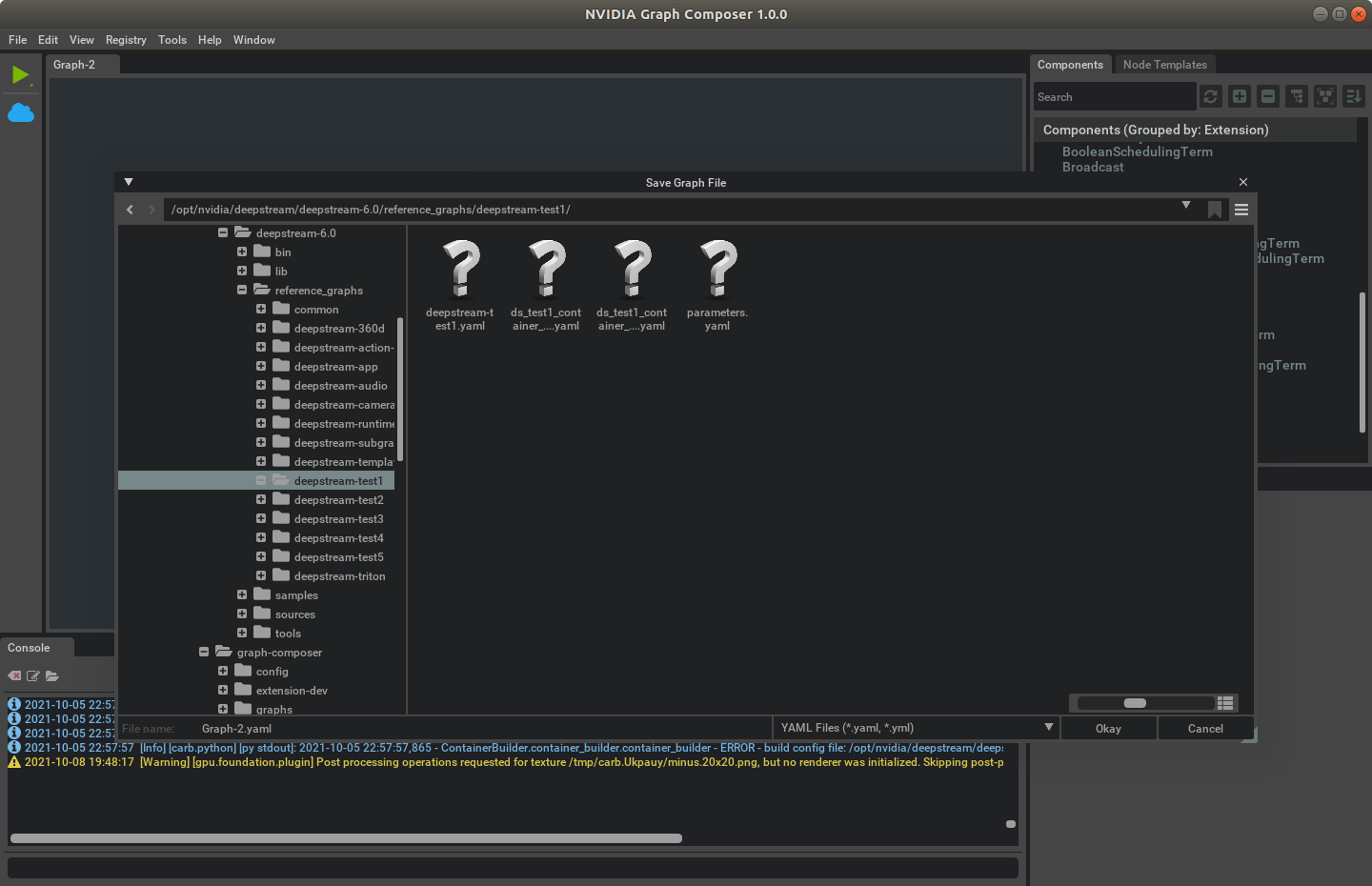Click the expand all plus icon beside Search
Image resolution: width=1372 pixels, height=886 pixels.
1240,96
